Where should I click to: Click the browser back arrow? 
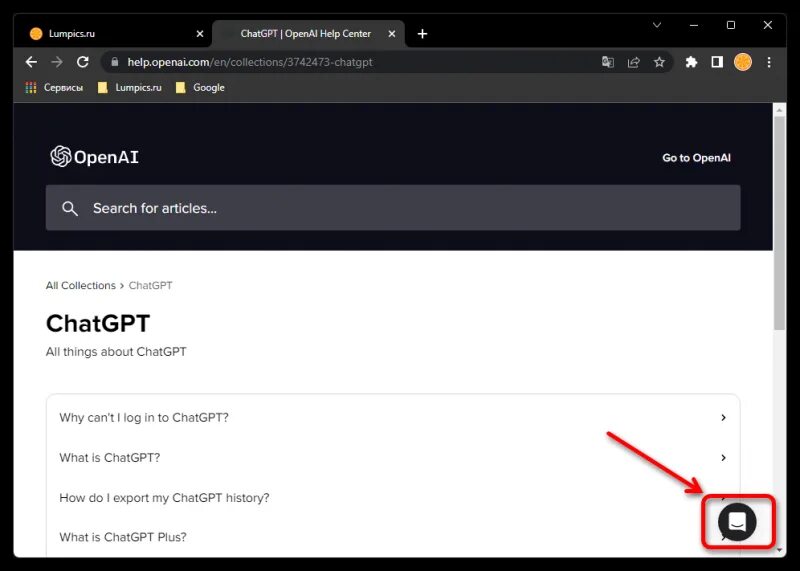click(31, 62)
